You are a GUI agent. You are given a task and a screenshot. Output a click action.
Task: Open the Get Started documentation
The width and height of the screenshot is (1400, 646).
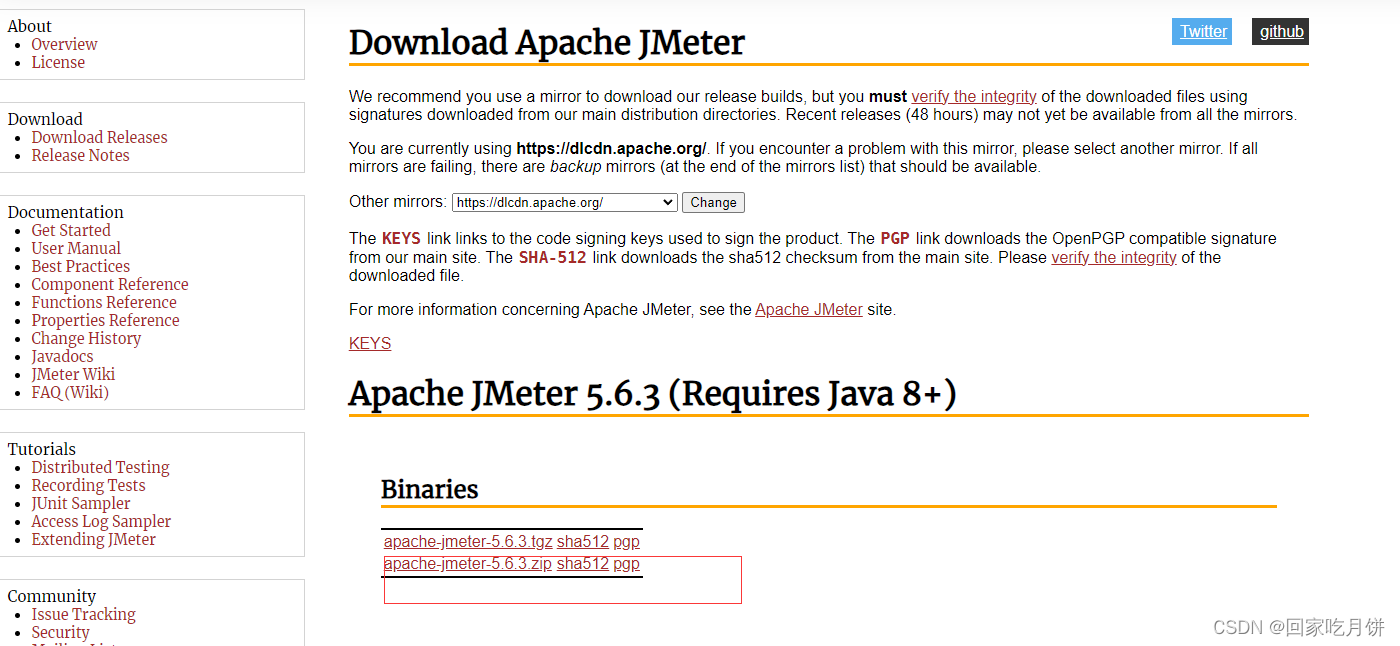click(x=71, y=230)
